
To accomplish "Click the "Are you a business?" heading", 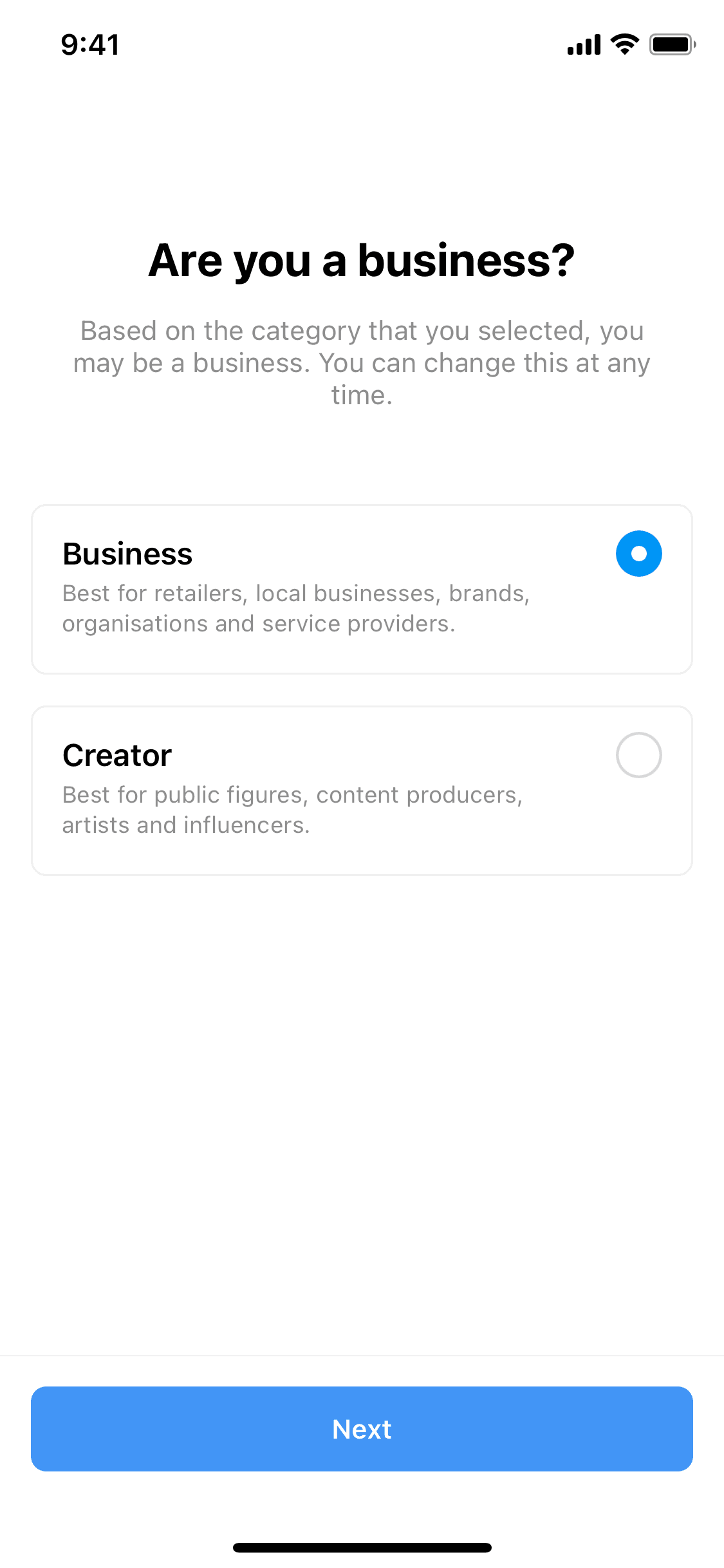I will click(x=362, y=261).
